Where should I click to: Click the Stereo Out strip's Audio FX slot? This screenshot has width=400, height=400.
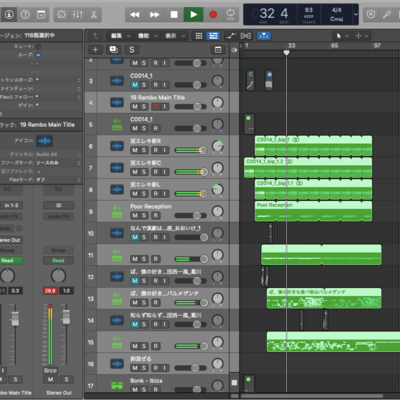point(58,216)
